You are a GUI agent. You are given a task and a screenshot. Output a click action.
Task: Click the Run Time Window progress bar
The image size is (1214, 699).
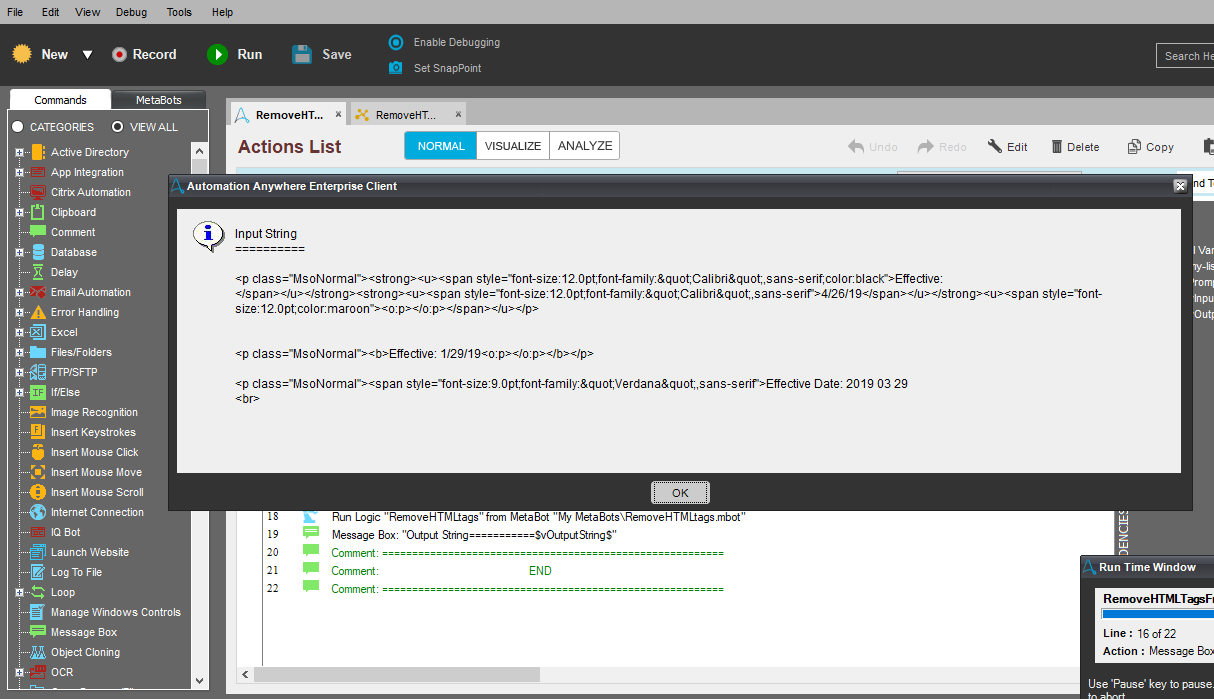1157,614
